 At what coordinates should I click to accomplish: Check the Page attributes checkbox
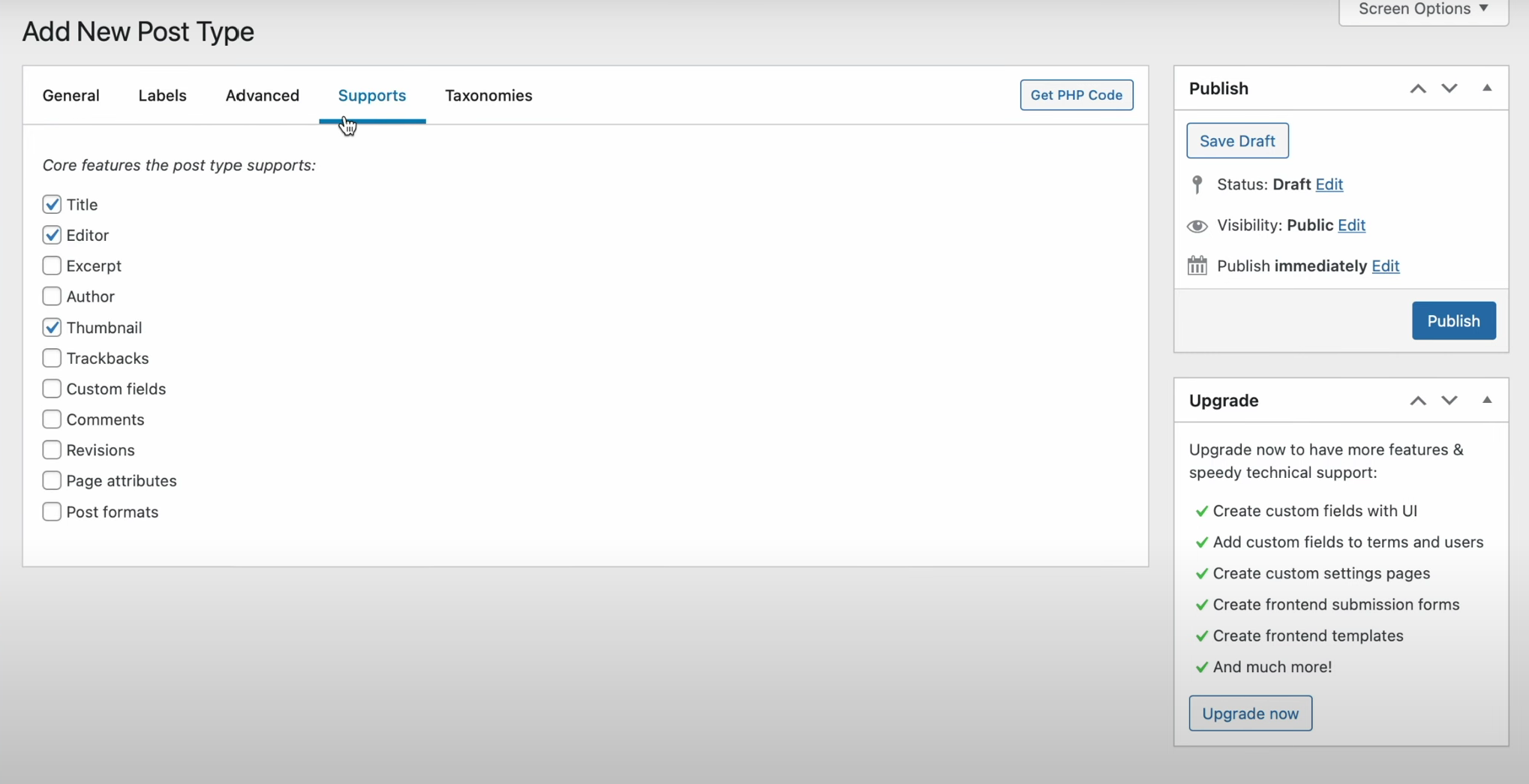tap(52, 481)
